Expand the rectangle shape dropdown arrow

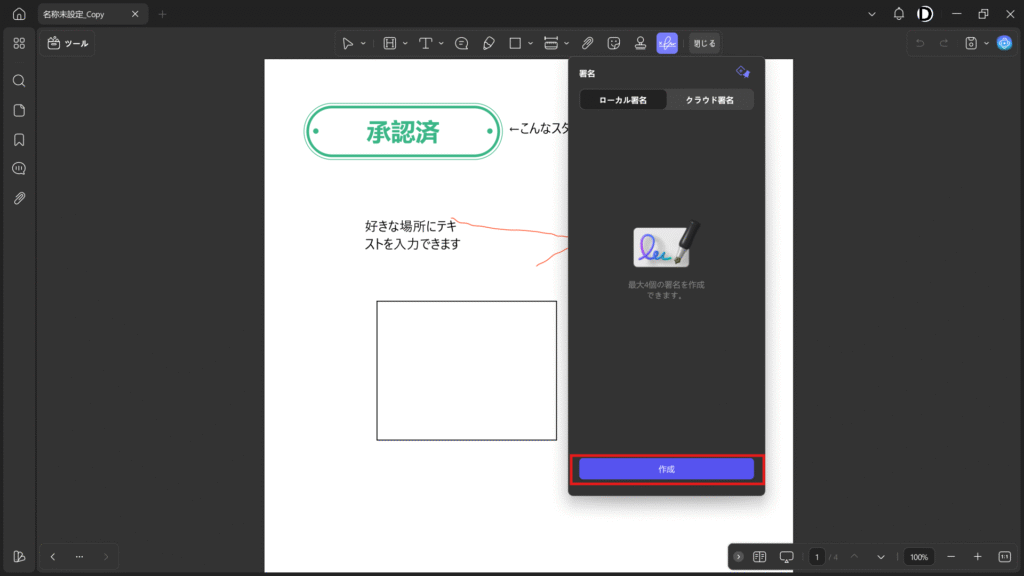tap(530, 43)
